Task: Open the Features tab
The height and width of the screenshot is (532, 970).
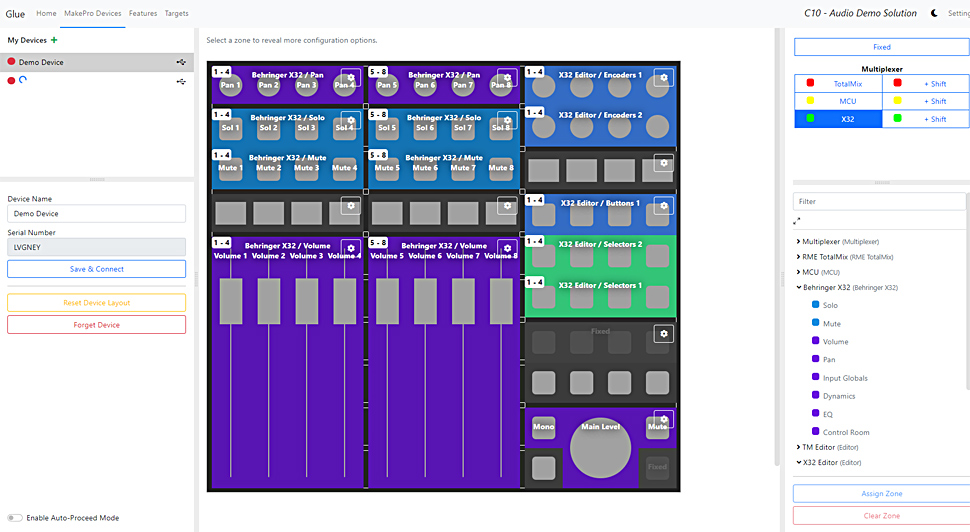Action: 143,13
